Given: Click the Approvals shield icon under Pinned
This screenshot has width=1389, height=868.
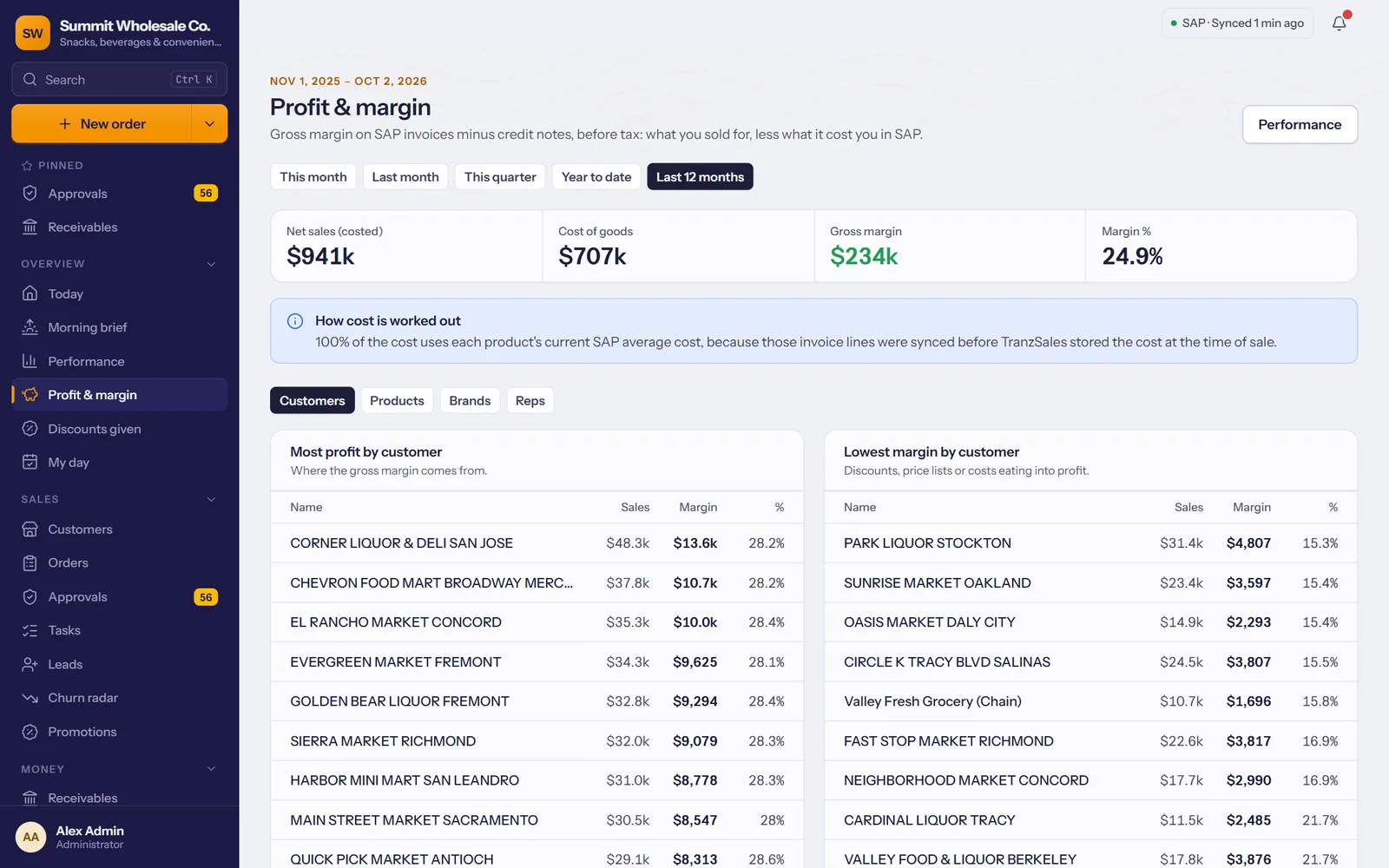Looking at the screenshot, I should coord(30,194).
